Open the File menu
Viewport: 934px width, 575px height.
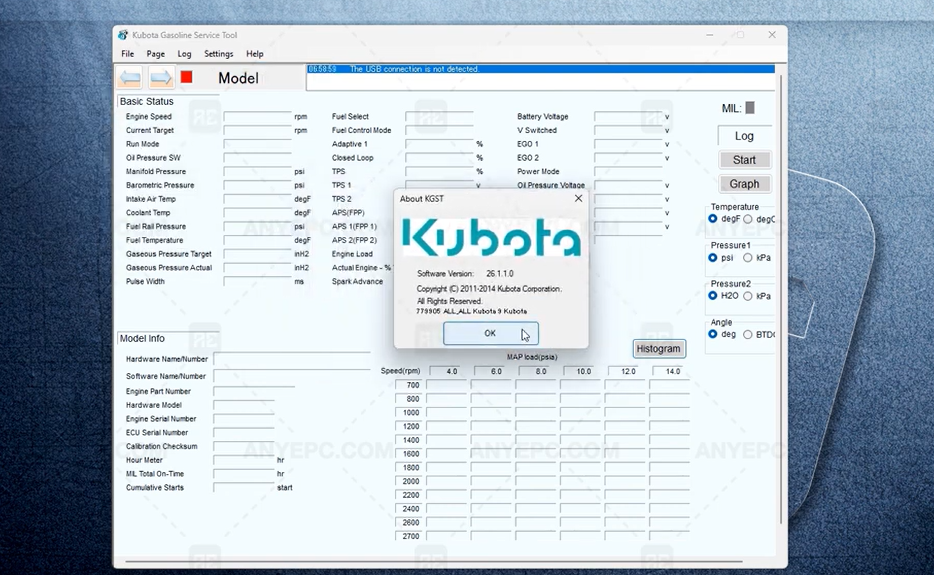127,54
